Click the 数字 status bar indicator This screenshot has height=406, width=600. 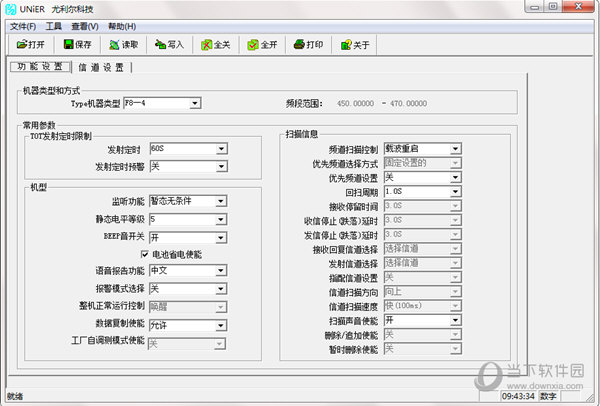(548, 396)
